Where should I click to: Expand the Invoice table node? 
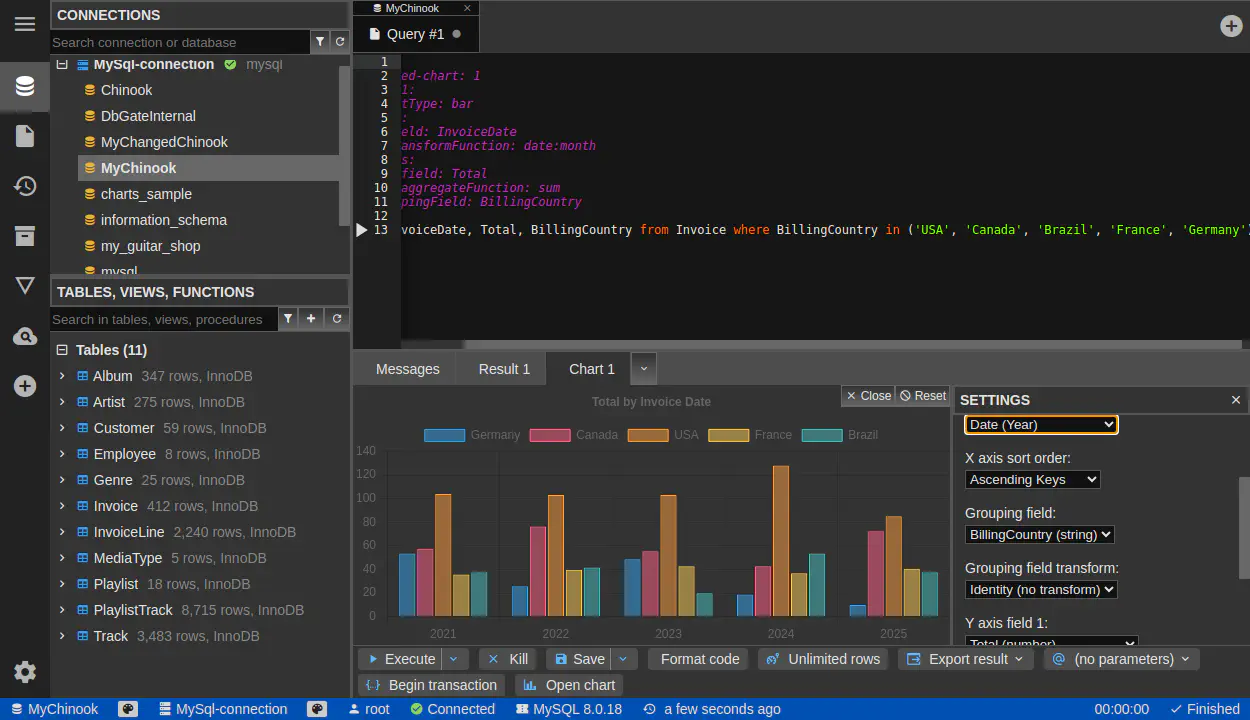pyautogui.click(x=62, y=506)
